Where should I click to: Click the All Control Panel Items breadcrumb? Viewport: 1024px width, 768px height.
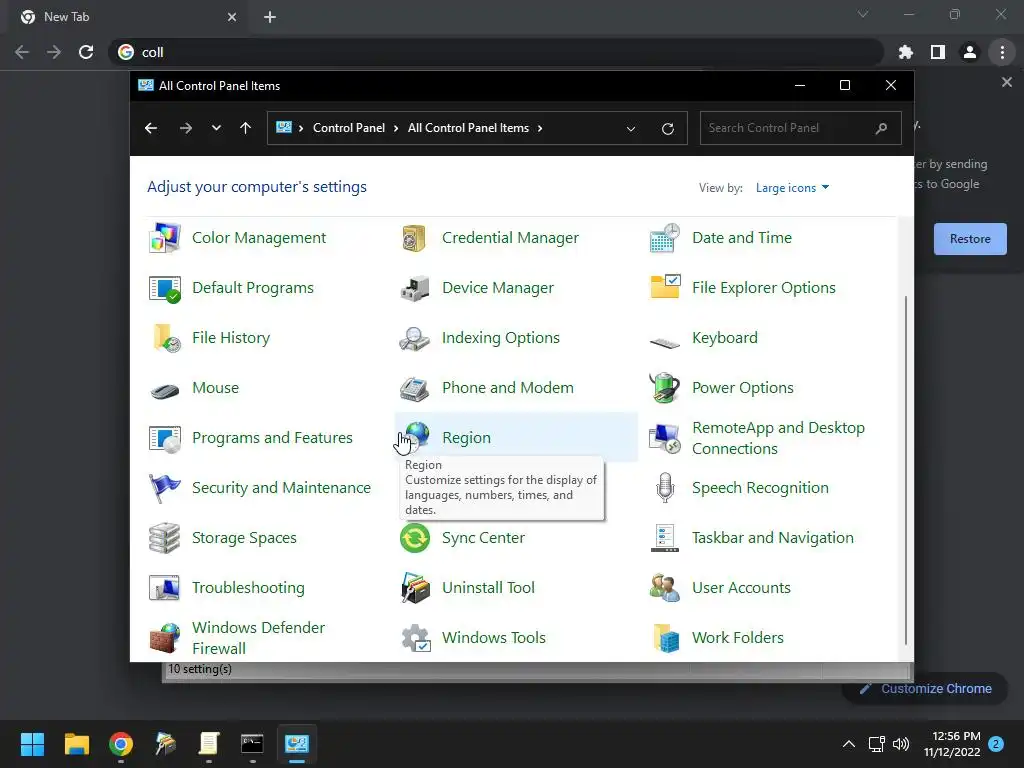click(x=468, y=128)
